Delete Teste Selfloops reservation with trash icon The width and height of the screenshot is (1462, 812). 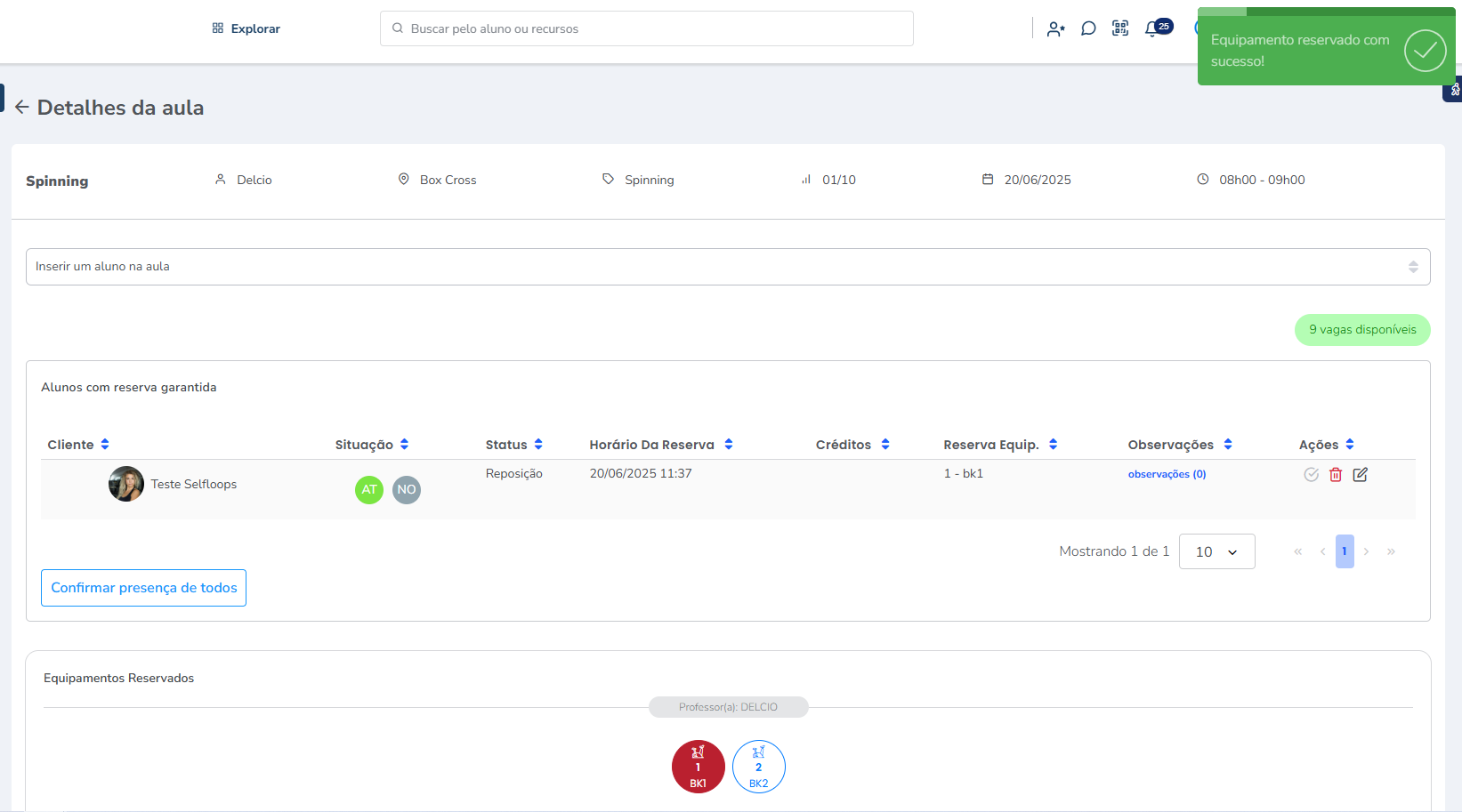click(1336, 475)
